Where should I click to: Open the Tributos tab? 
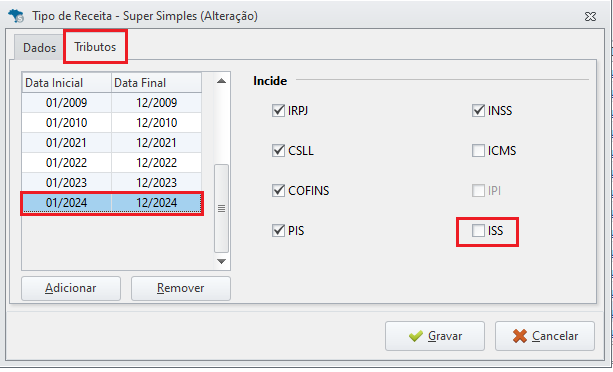click(x=95, y=47)
